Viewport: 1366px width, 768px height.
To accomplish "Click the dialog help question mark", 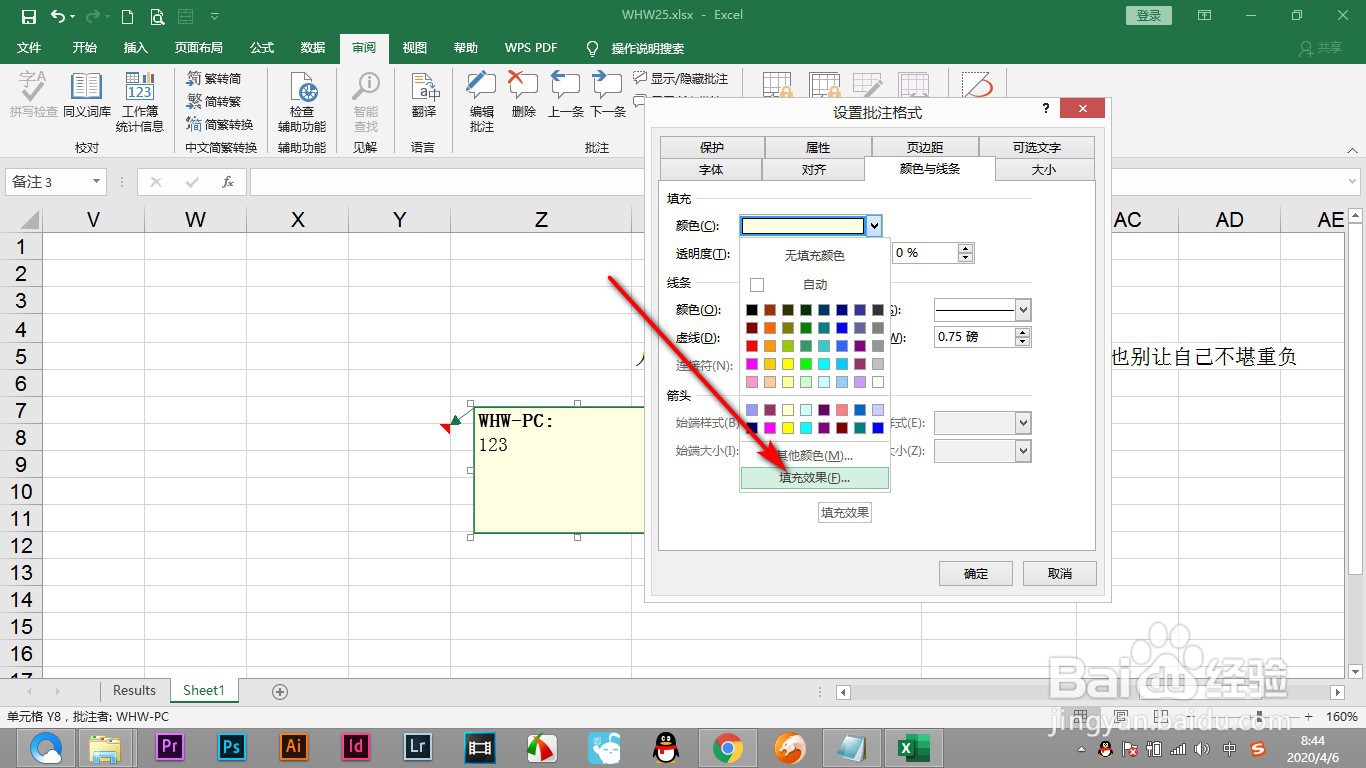I will coord(1046,108).
